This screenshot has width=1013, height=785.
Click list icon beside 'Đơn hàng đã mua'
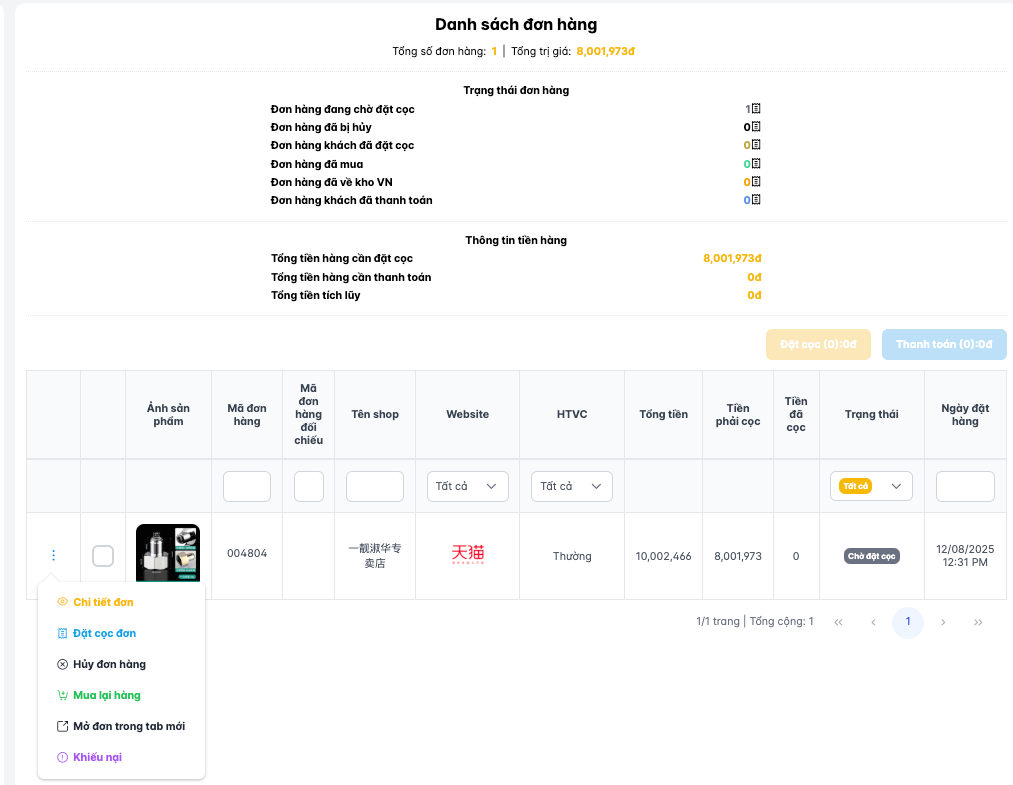pyautogui.click(x=756, y=164)
